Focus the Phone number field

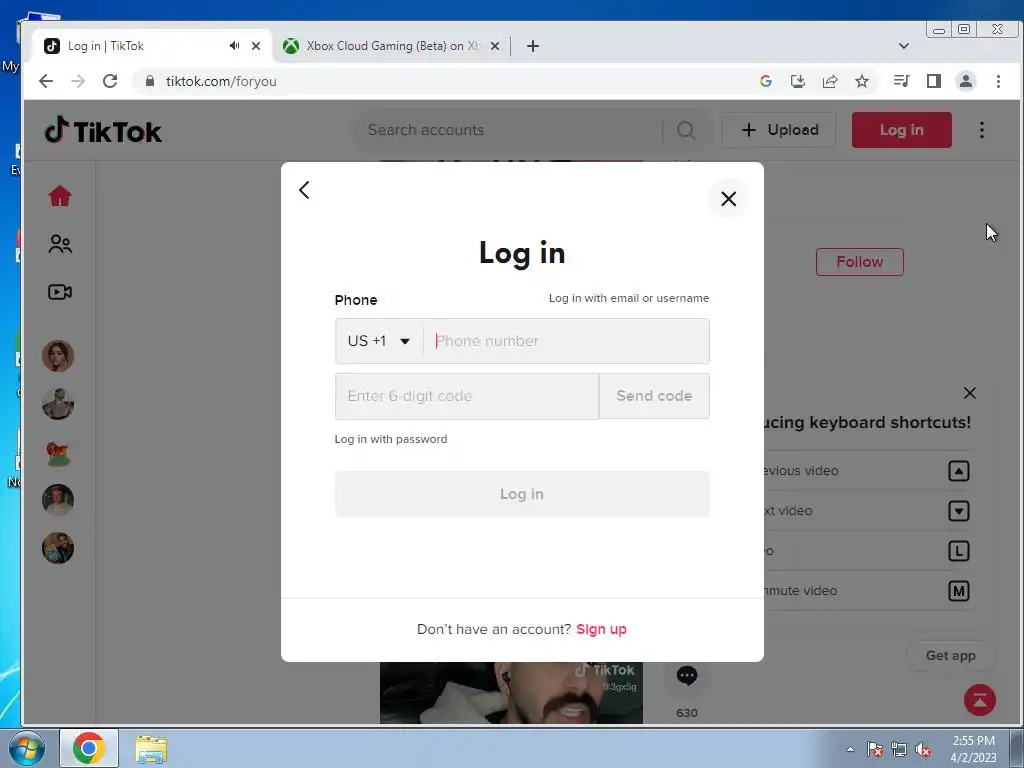tap(566, 341)
